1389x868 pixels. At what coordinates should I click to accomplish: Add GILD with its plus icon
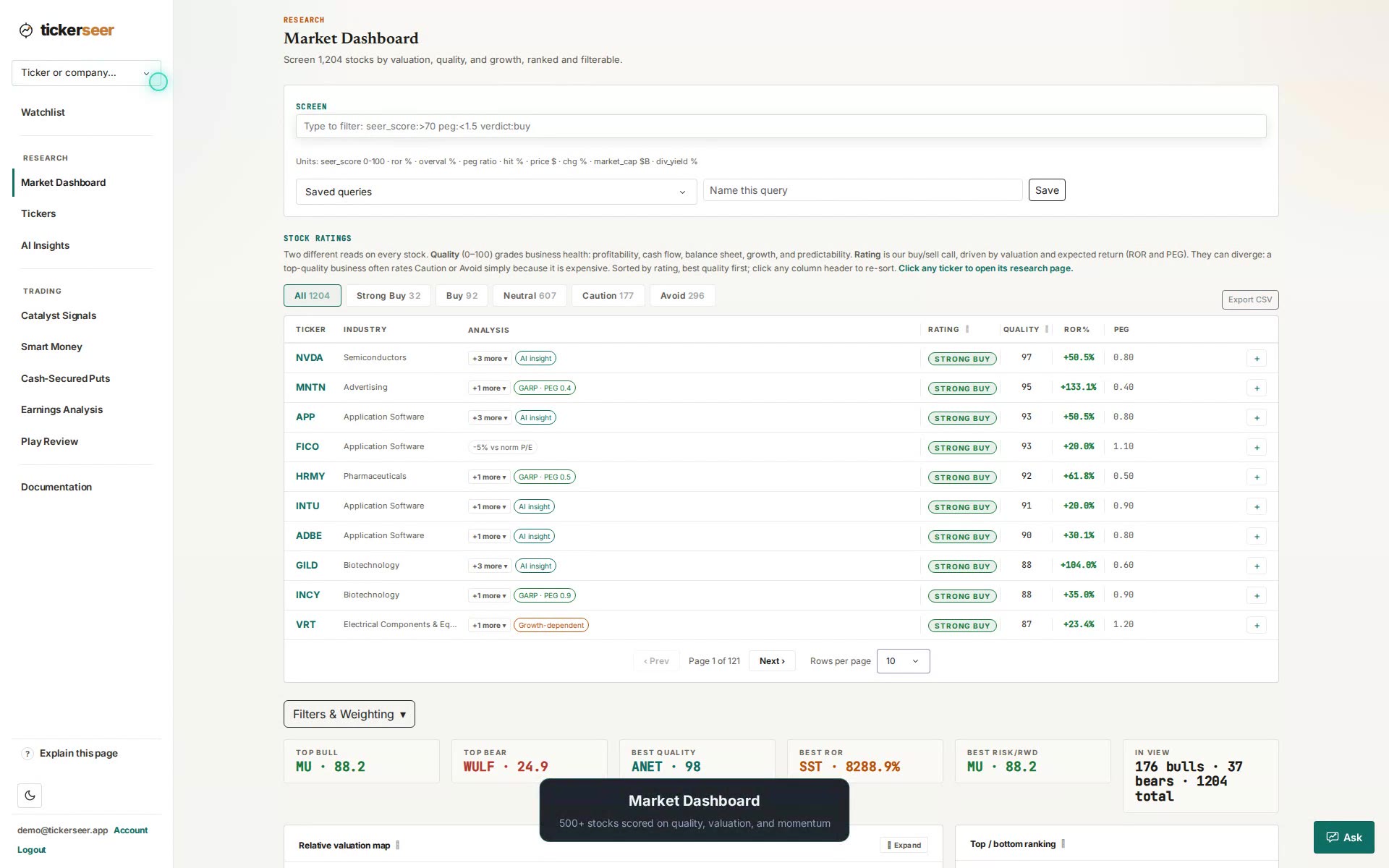coord(1257,566)
